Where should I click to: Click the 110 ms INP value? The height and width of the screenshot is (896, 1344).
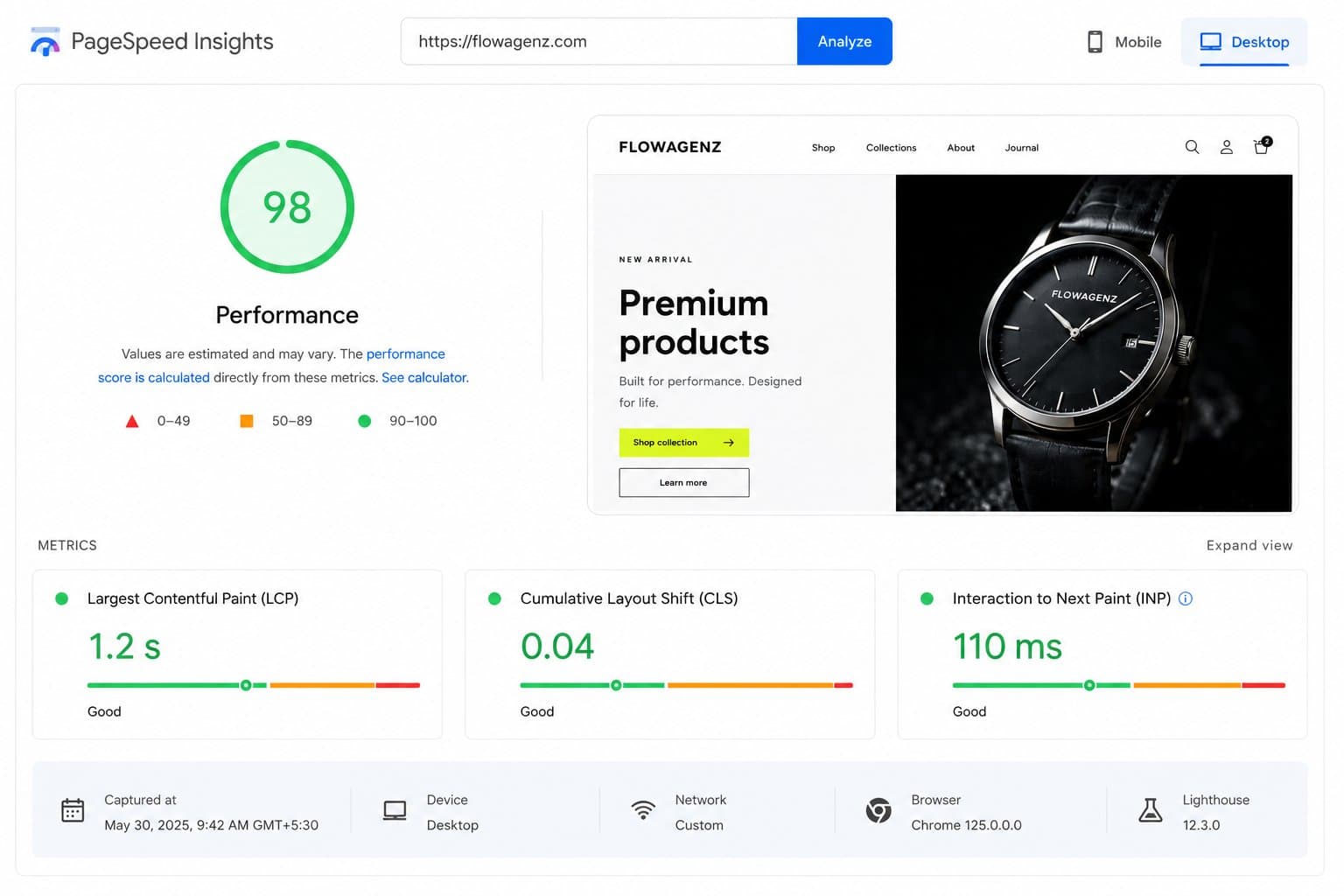pyautogui.click(x=1007, y=647)
